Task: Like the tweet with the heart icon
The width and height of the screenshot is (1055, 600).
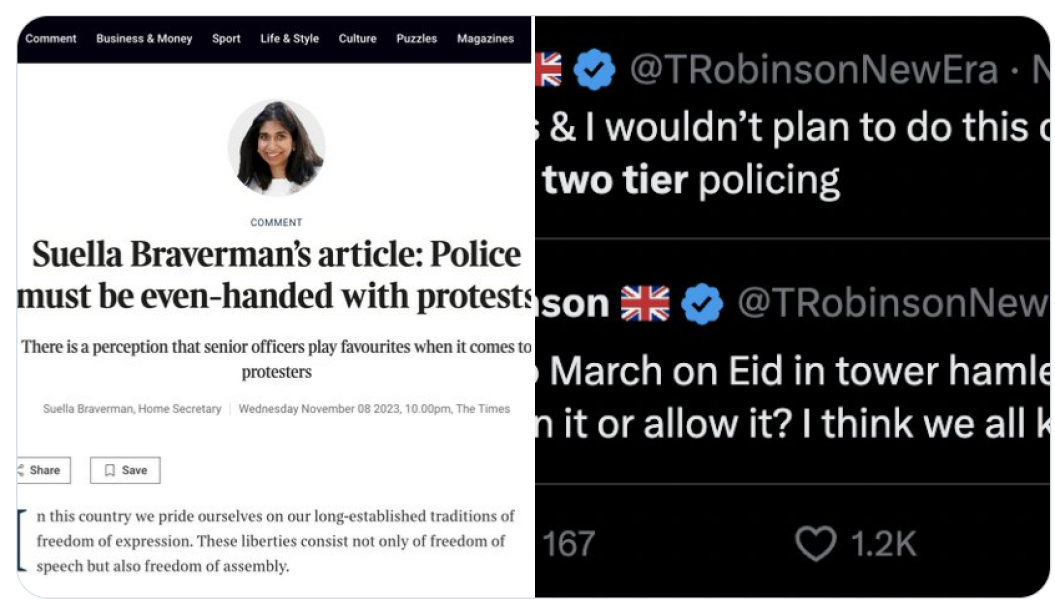Action: 814,543
